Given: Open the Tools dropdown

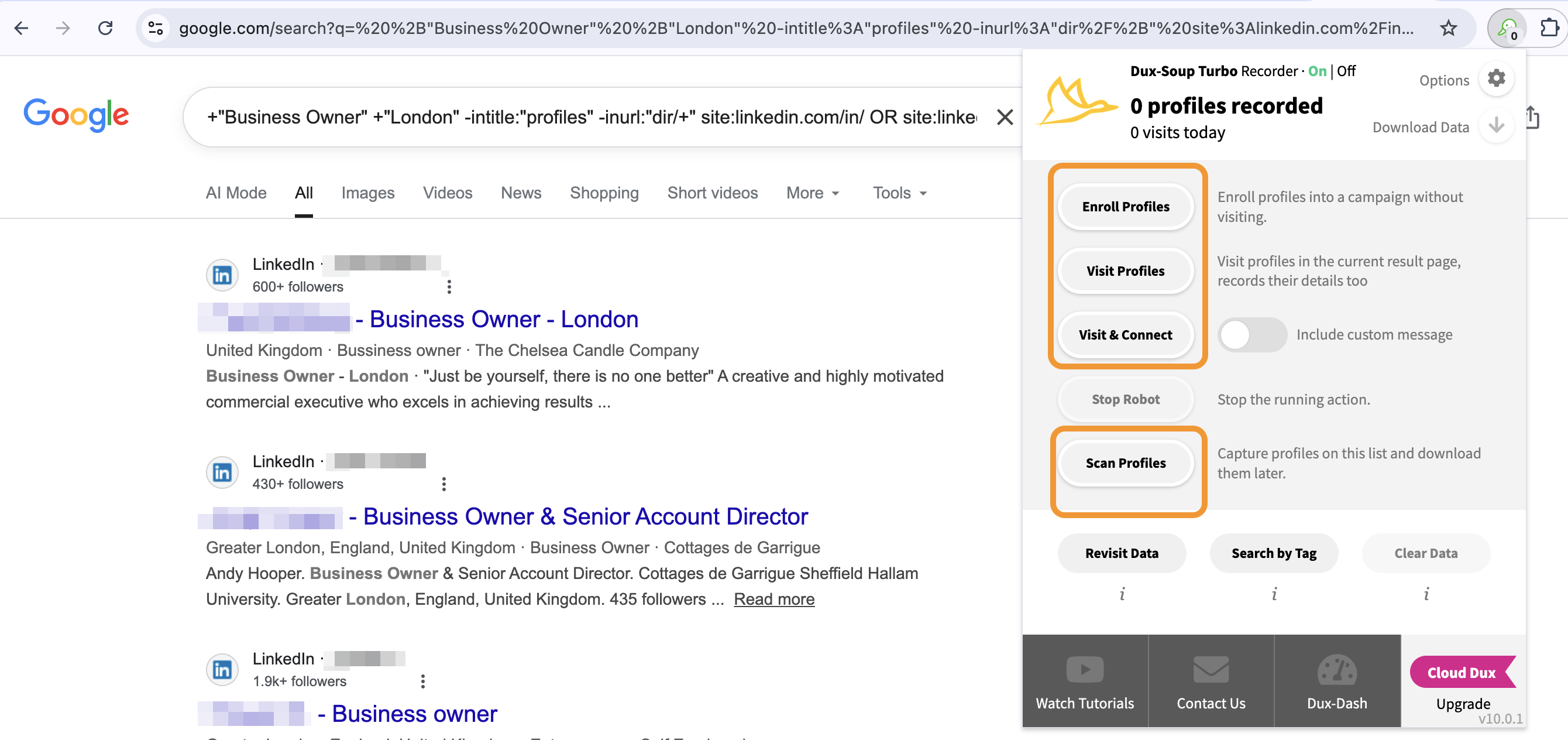Looking at the screenshot, I should [899, 193].
